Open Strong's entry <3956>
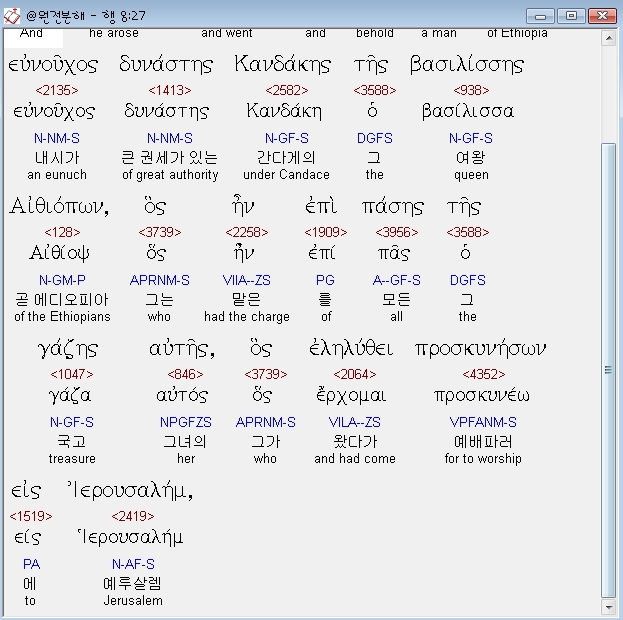 pos(397,232)
